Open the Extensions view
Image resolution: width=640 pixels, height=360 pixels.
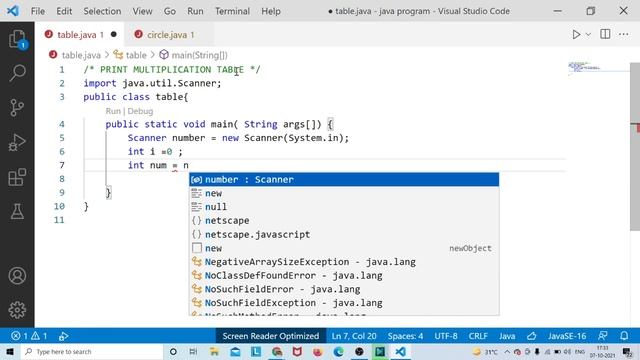pyautogui.click(x=17, y=177)
